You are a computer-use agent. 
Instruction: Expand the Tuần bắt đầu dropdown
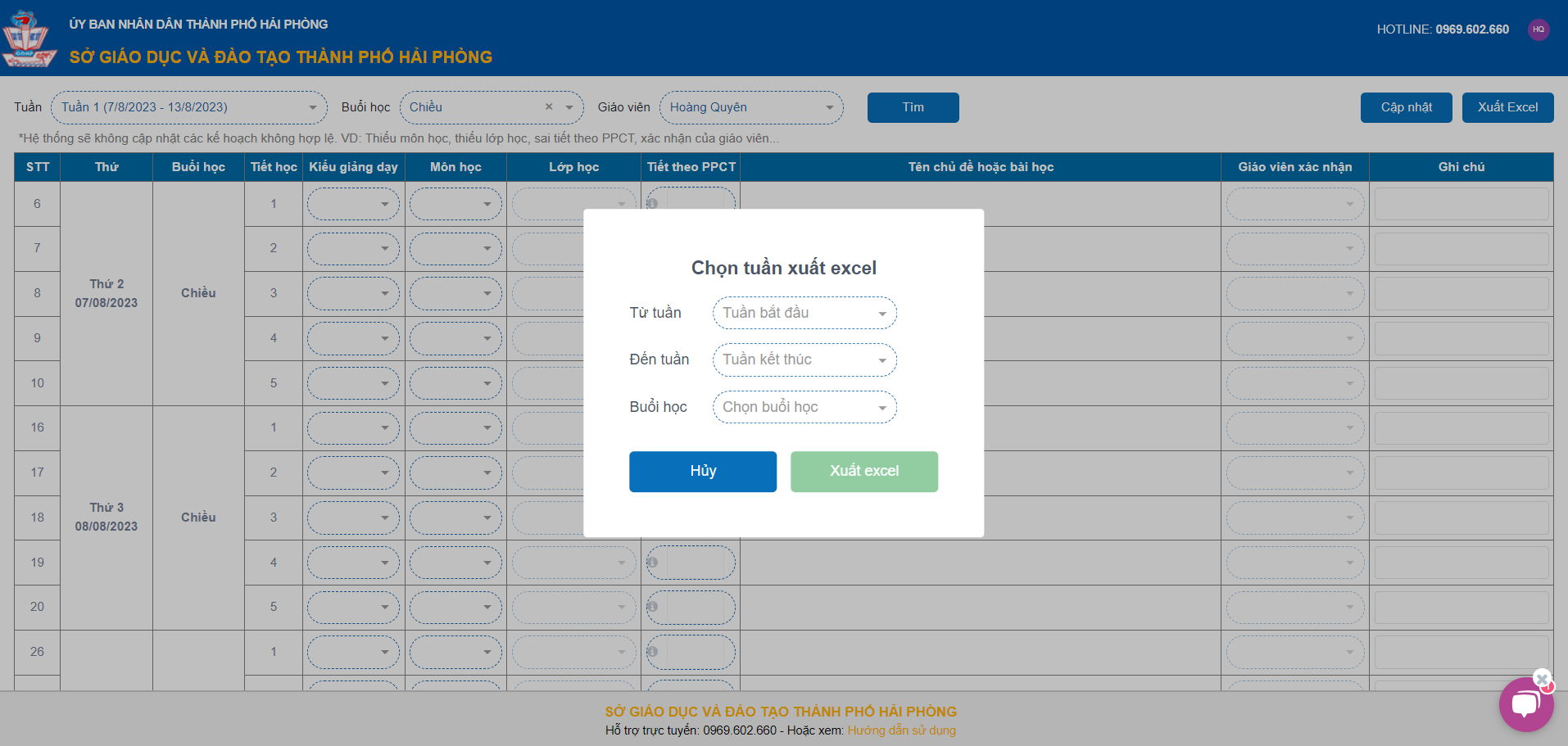coord(804,313)
